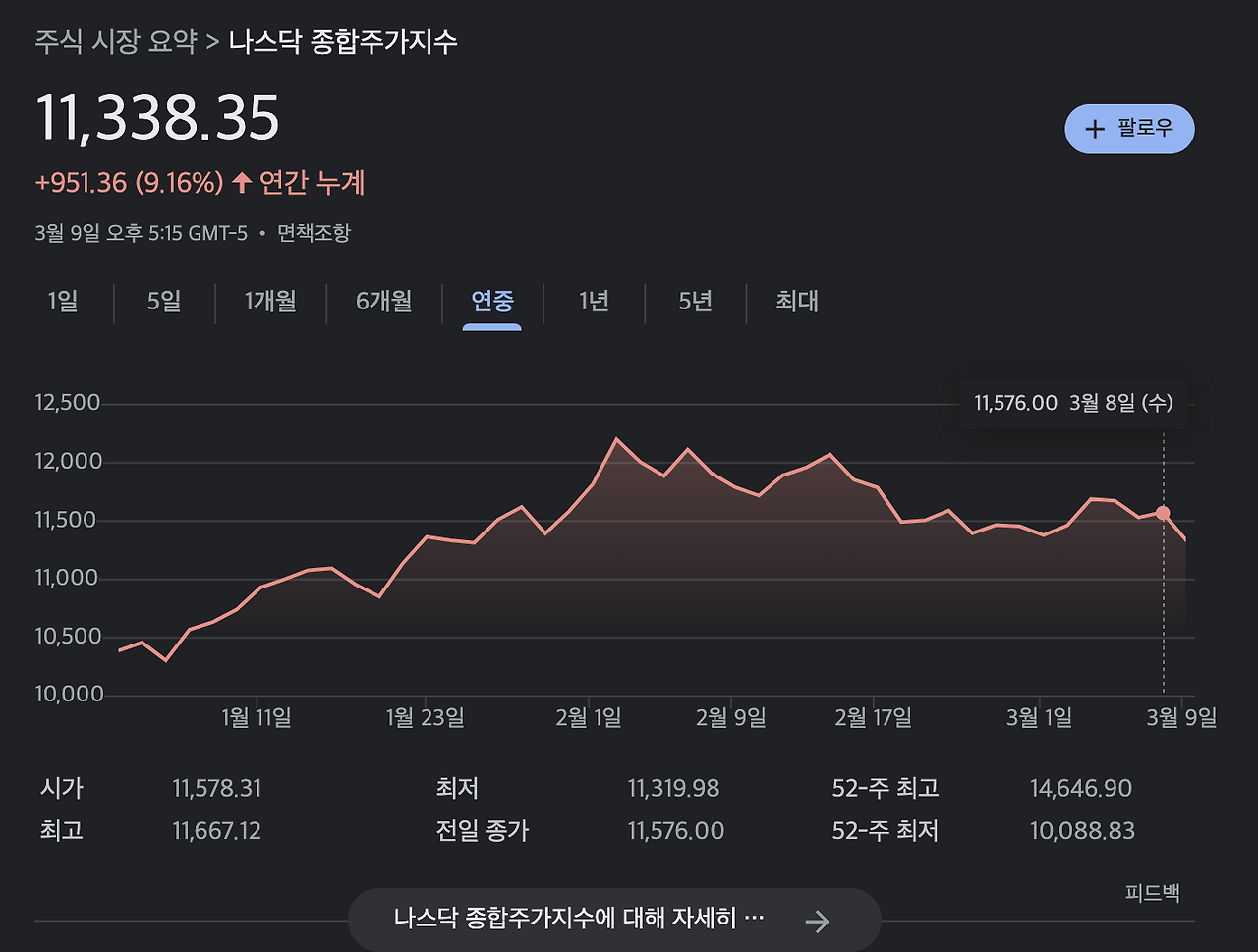Viewport: 1258px width, 952px height.
Task: Click the 52-주 최저 label
Action: [x=886, y=831]
